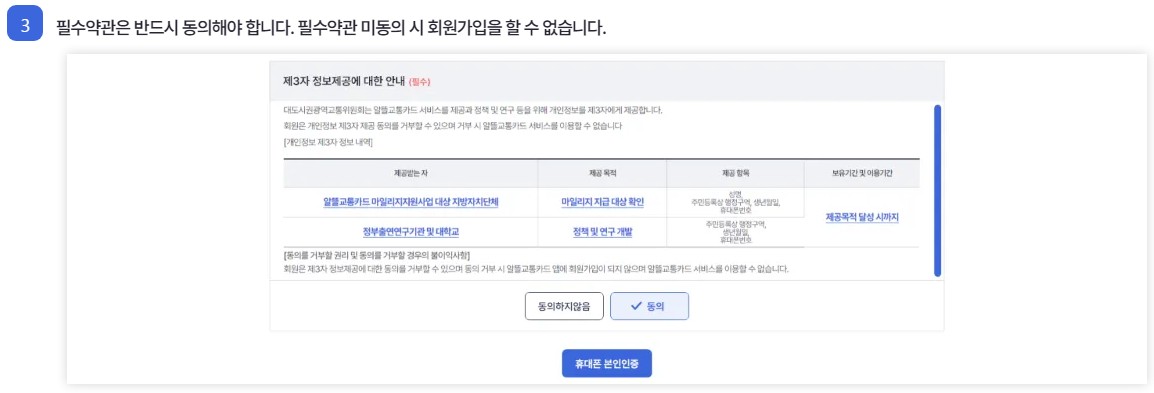Screen dimensions: 1154x393
Task: Select the 동의하지않음 option
Action: (x=564, y=306)
